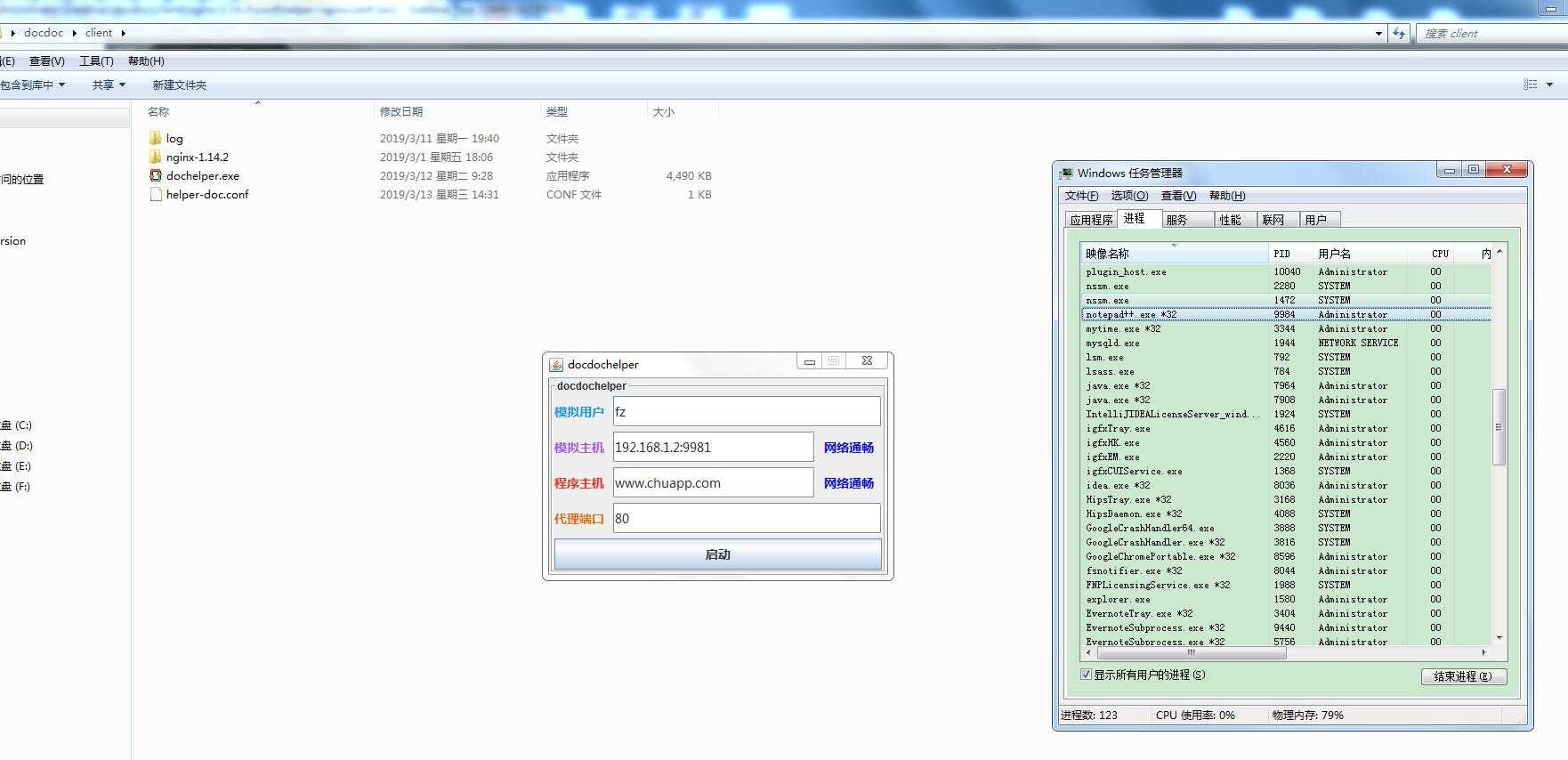Click the 搜索 client search box
The height and width of the screenshot is (760, 1568).
click(x=1491, y=33)
